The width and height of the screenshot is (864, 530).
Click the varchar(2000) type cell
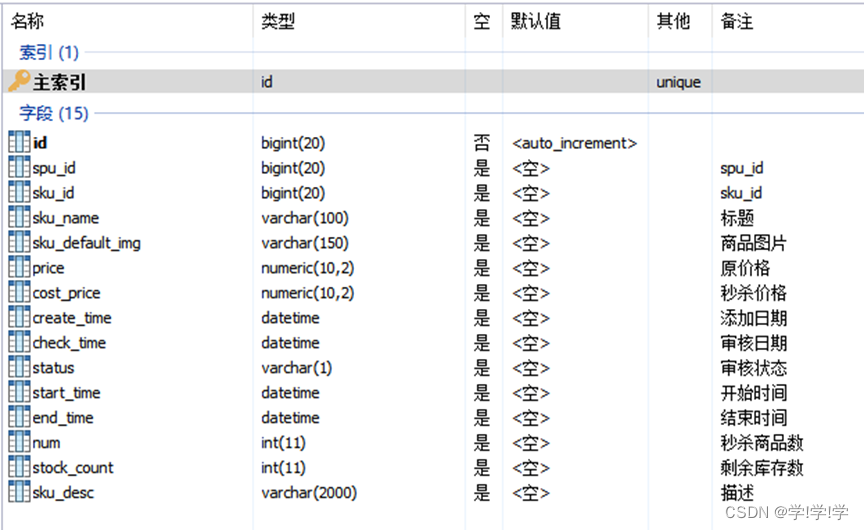pyautogui.click(x=309, y=493)
